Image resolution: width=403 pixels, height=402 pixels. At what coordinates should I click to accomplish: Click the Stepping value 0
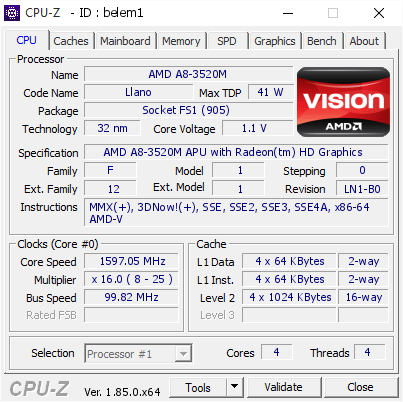[362, 170]
